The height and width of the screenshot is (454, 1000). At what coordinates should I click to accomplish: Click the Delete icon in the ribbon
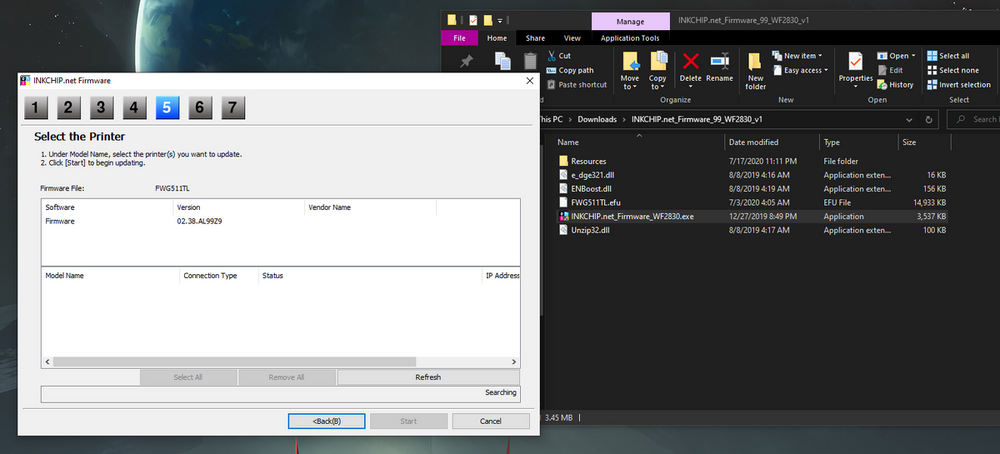point(690,66)
